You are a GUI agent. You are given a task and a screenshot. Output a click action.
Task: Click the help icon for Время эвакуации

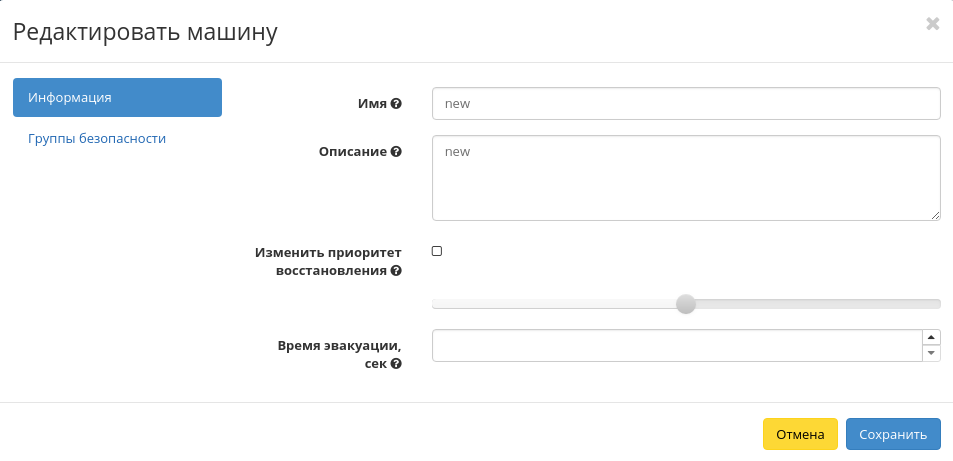396,365
